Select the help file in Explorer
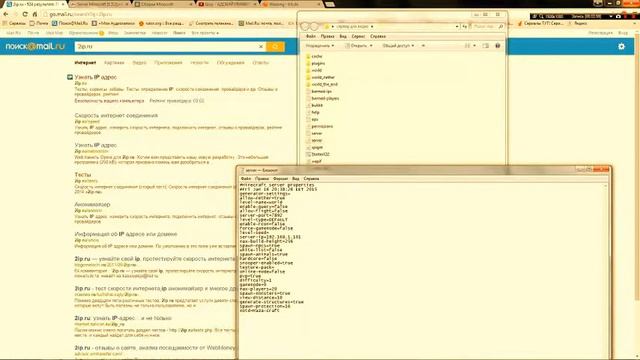The width and height of the screenshot is (640, 360). (x=313, y=112)
